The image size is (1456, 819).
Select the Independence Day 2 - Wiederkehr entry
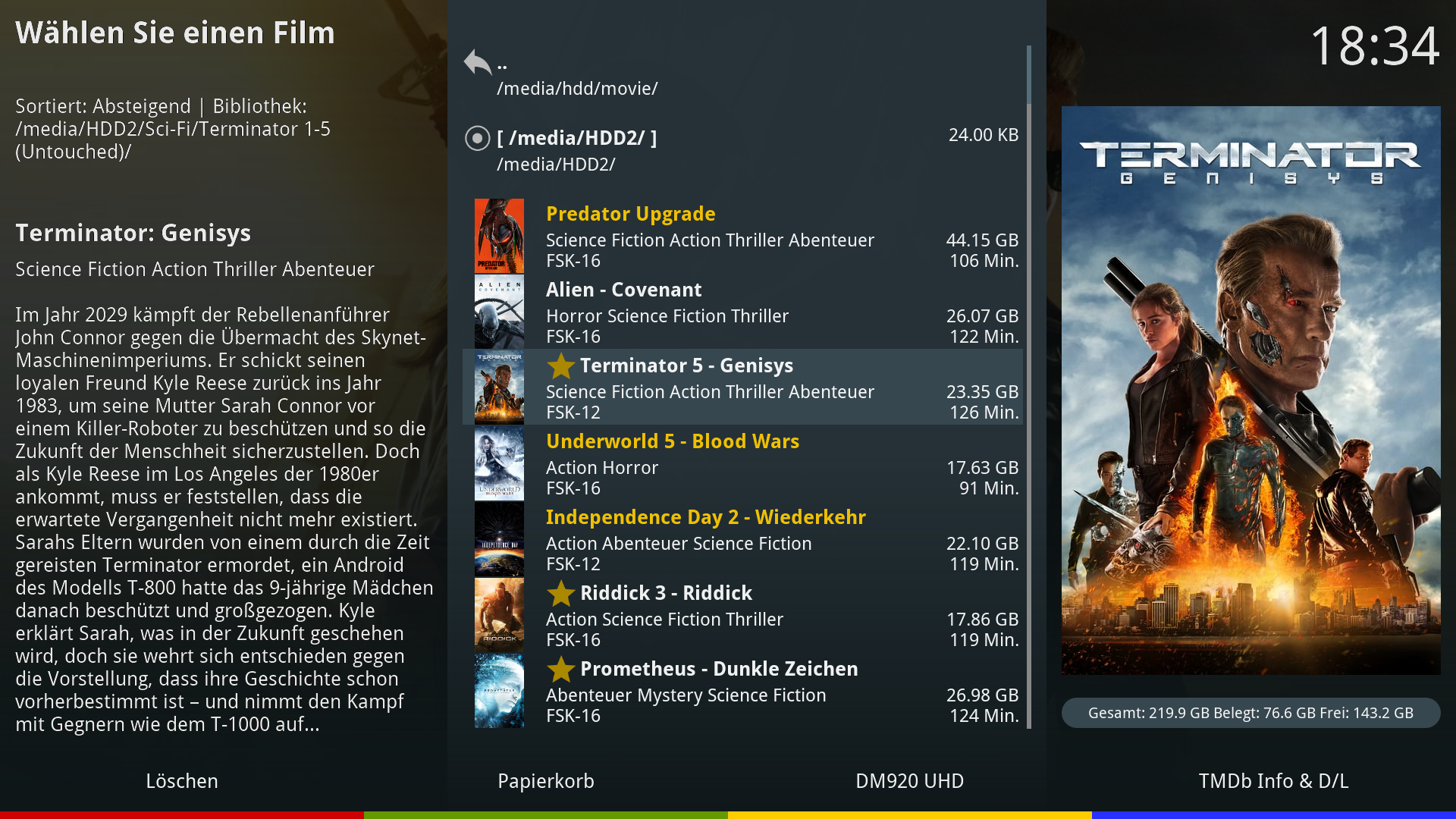click(705, 517)
